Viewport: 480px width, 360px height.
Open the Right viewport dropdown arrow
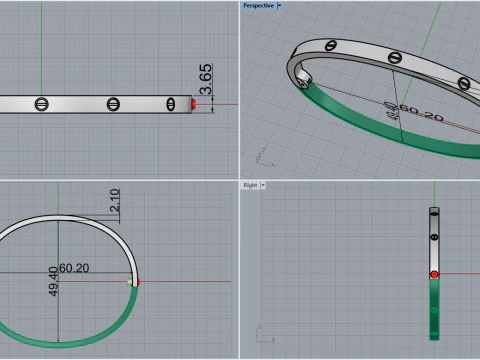coord(263,185)
